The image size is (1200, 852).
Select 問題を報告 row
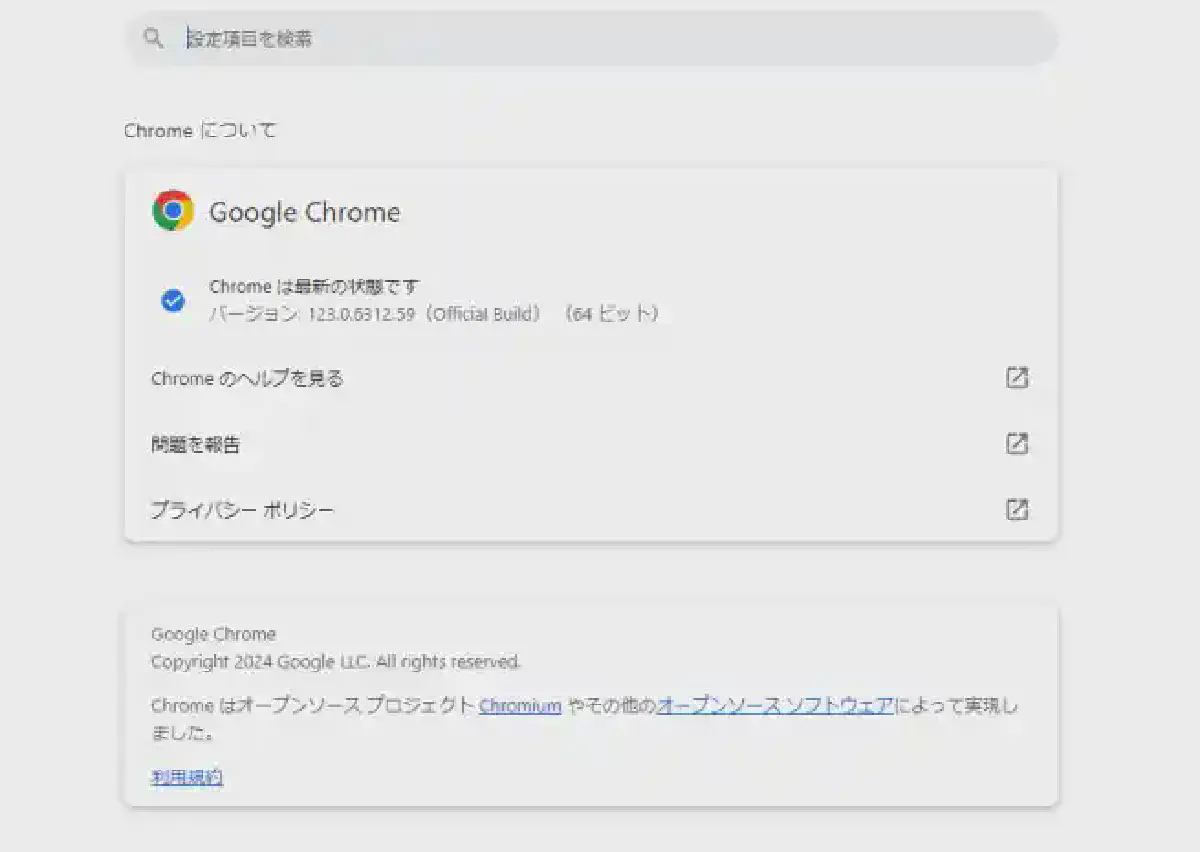[591, 444]
